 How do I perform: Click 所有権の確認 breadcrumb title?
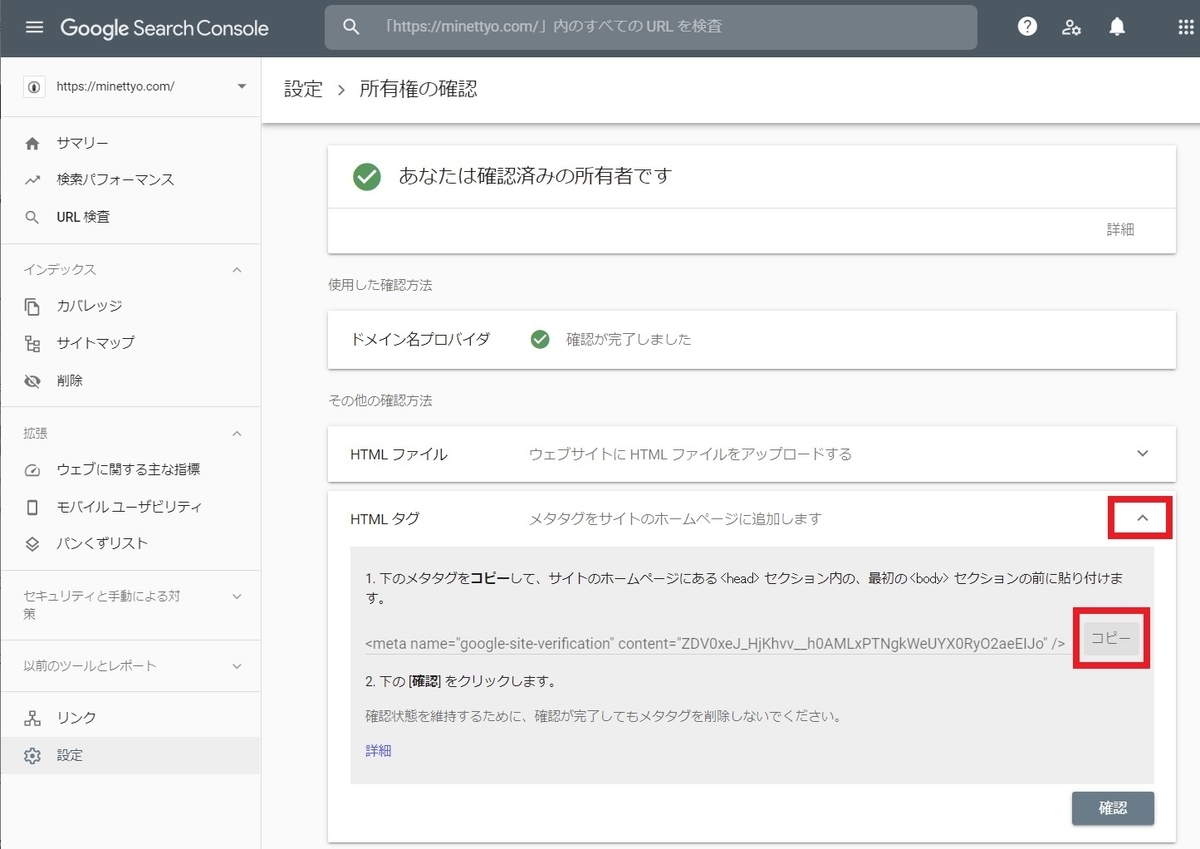pyautogui.click(x=418, y=89)
